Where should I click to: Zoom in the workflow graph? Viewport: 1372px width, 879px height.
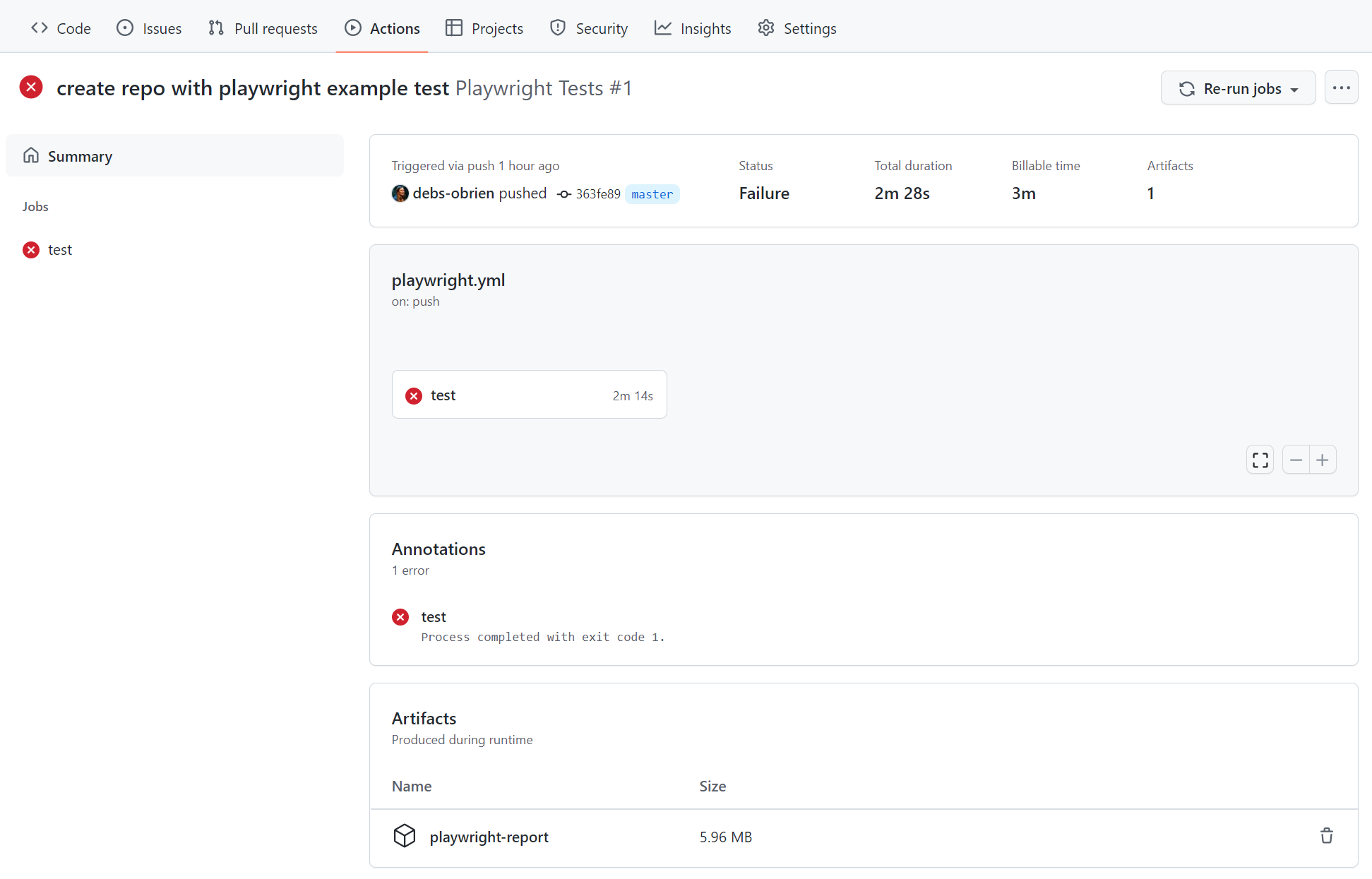point(1323,460)
